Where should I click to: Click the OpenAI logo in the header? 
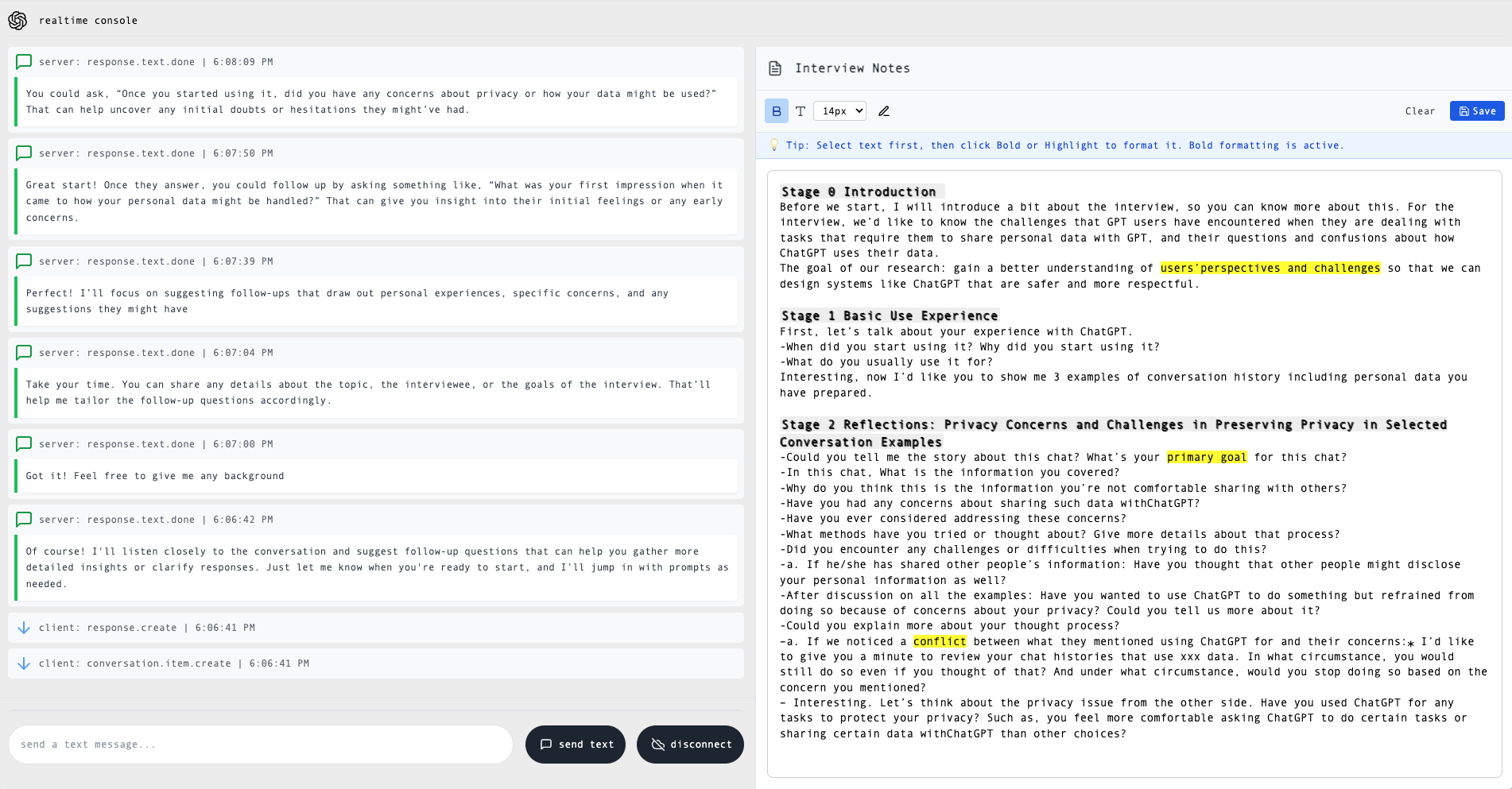[x=17, y=21]
